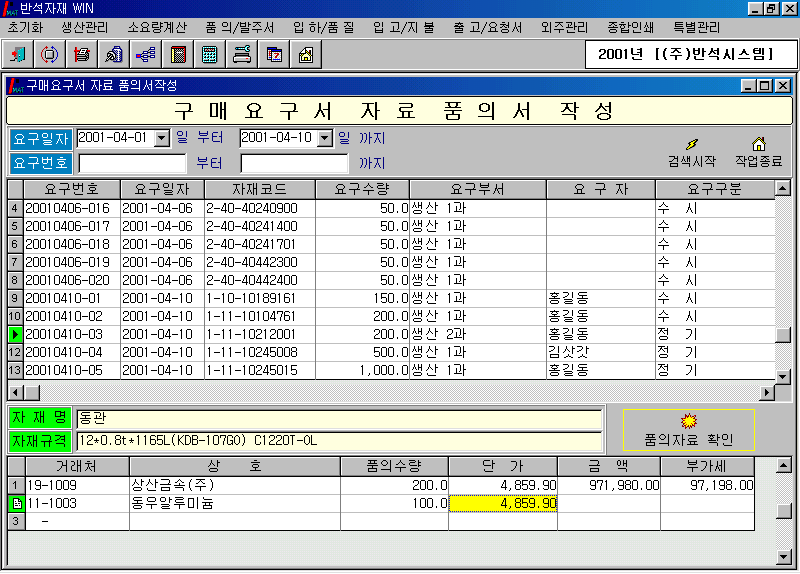
Task: Click 작업종료 to end the task
Action: pyautogui.click(x=758, y=152)
